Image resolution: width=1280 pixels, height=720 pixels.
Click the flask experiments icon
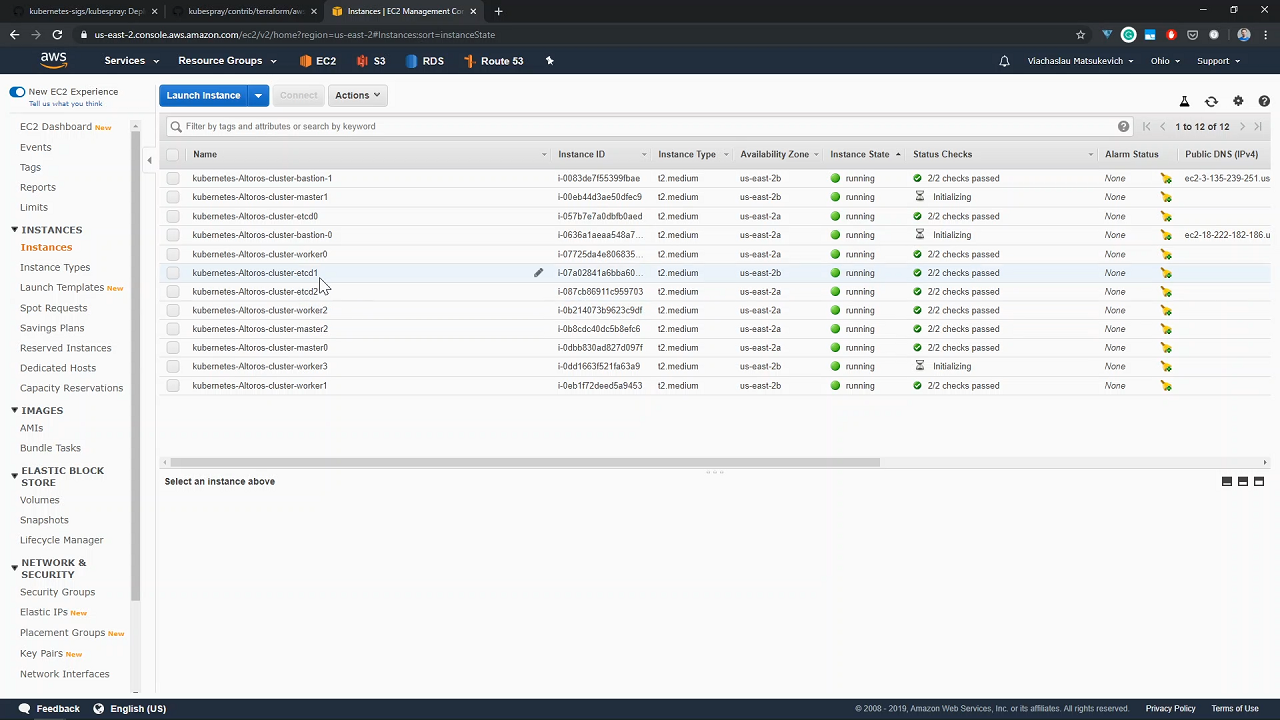click(1184, 101)
